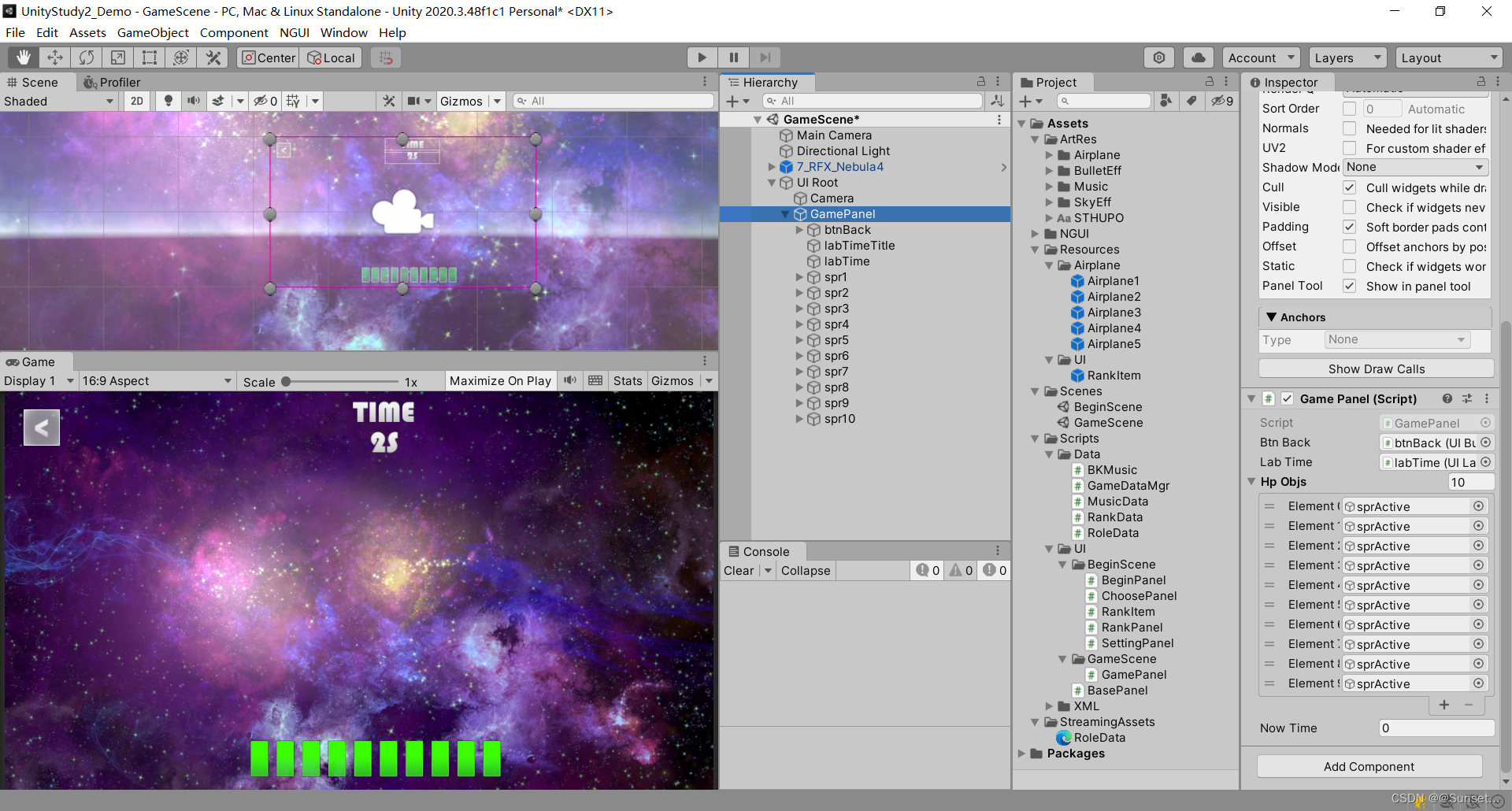Click Show Draw Calls button
This screenshot has height=811, width=1512.
click(x=1376, y=368)
